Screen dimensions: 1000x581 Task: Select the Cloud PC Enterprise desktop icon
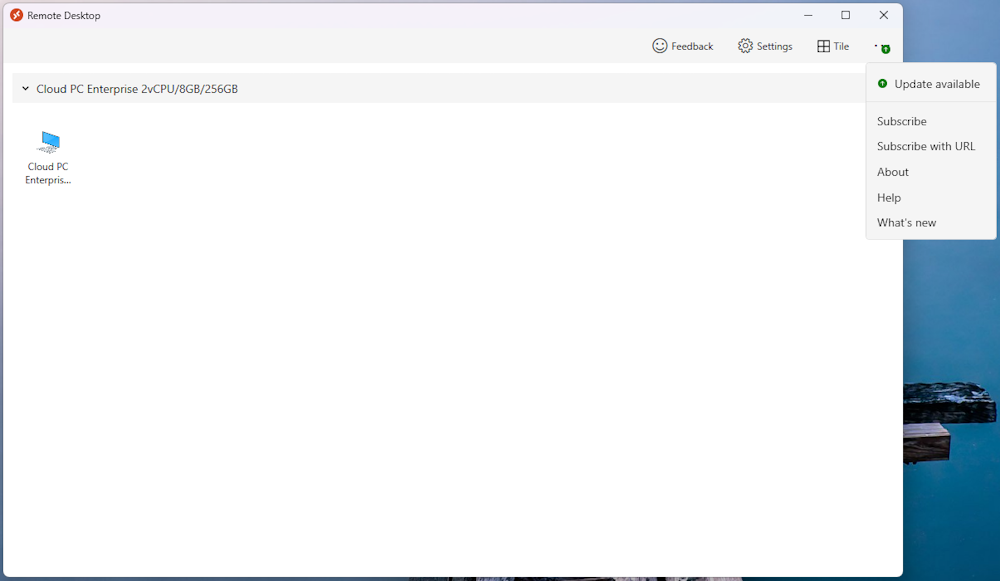tap(48, 158)
